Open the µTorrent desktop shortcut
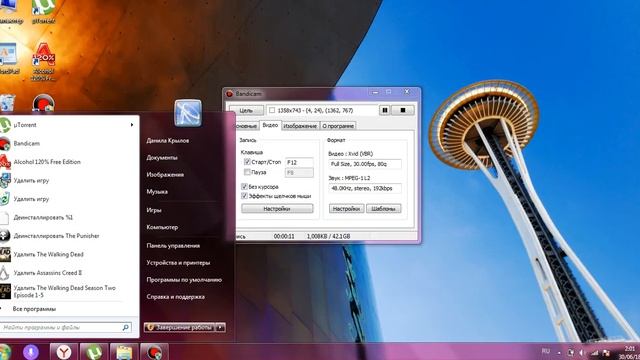640x360 pixels. [43, 11]
